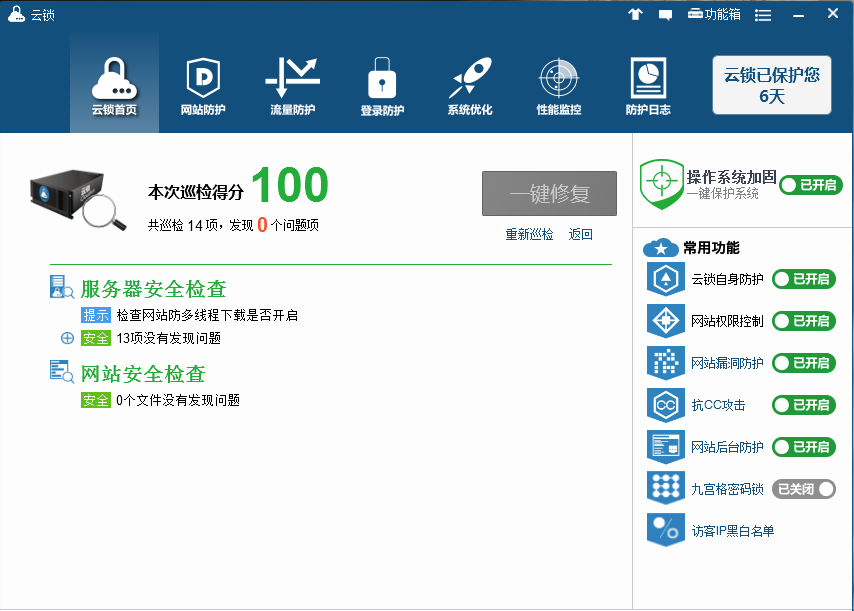The width and height of the screenshot is (854, 611).
Task: Click the server magnifier scan image
Action: tap(78, 200)
